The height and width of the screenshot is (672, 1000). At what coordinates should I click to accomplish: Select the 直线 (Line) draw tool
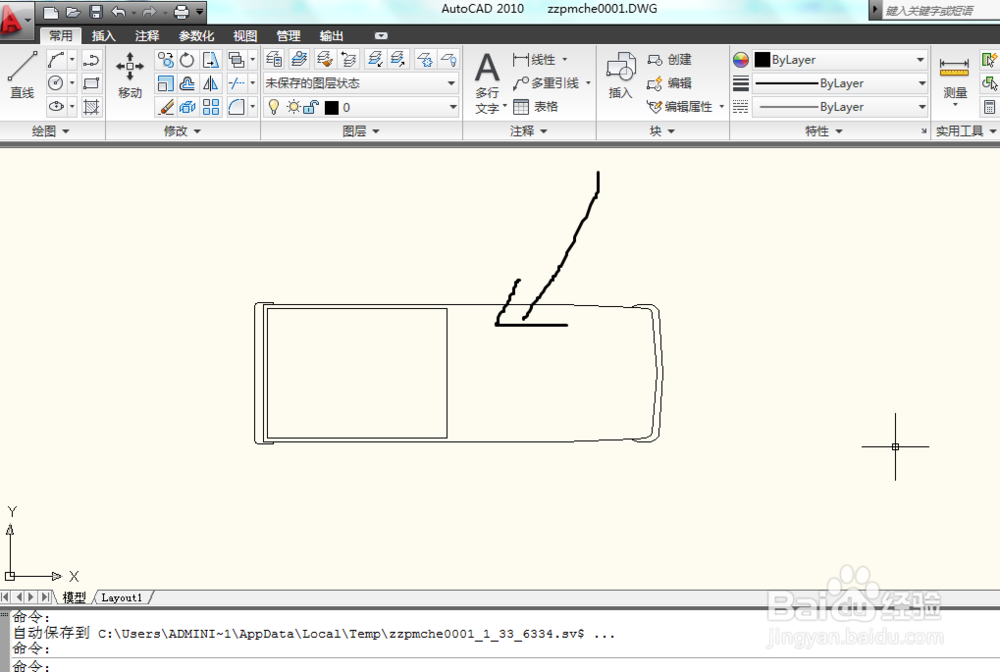pos(22,75)
